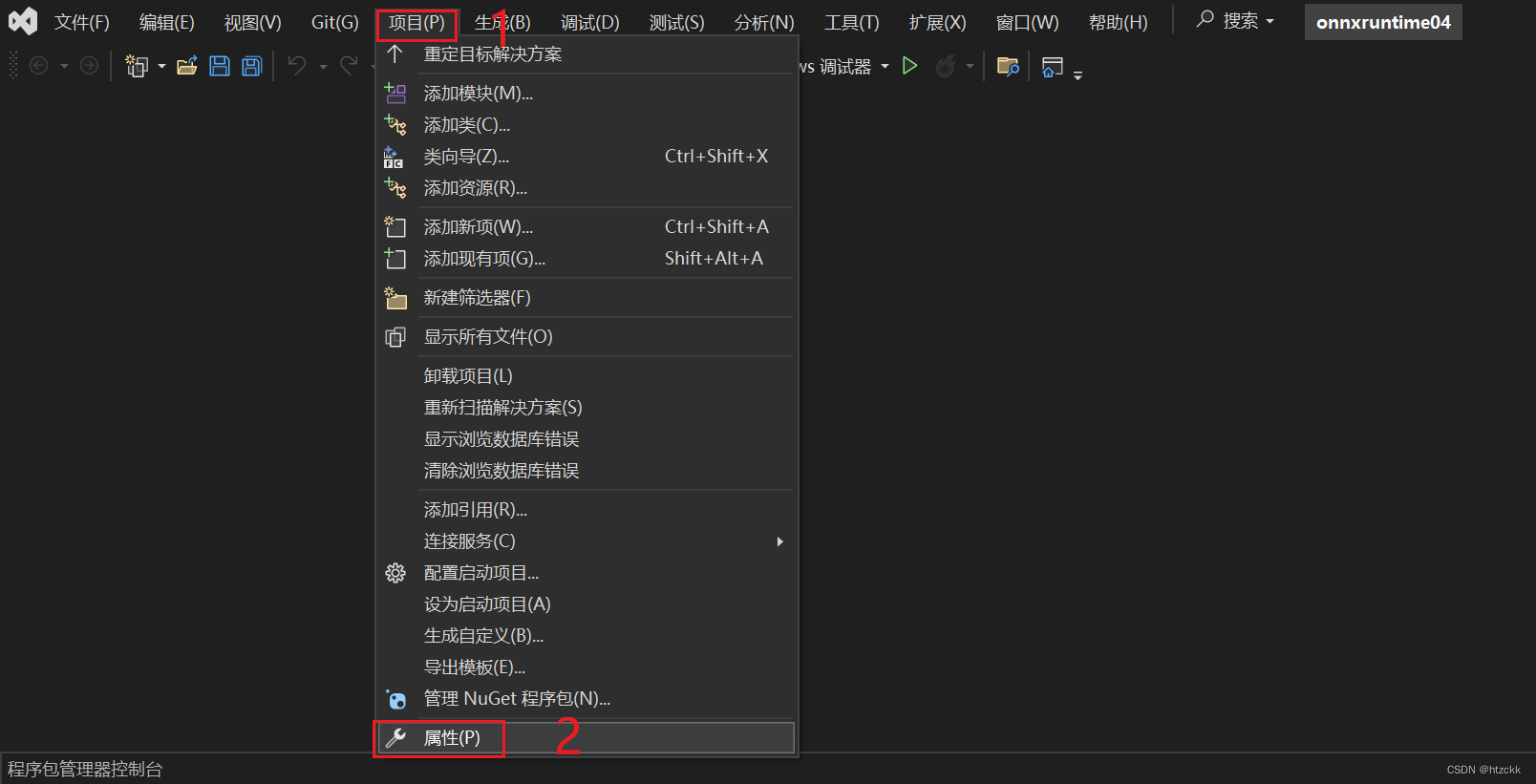The width and height of the screenshot is (1536, 784).
Task: Open the 文件(F) menu
Action: [x=82, y=22]
